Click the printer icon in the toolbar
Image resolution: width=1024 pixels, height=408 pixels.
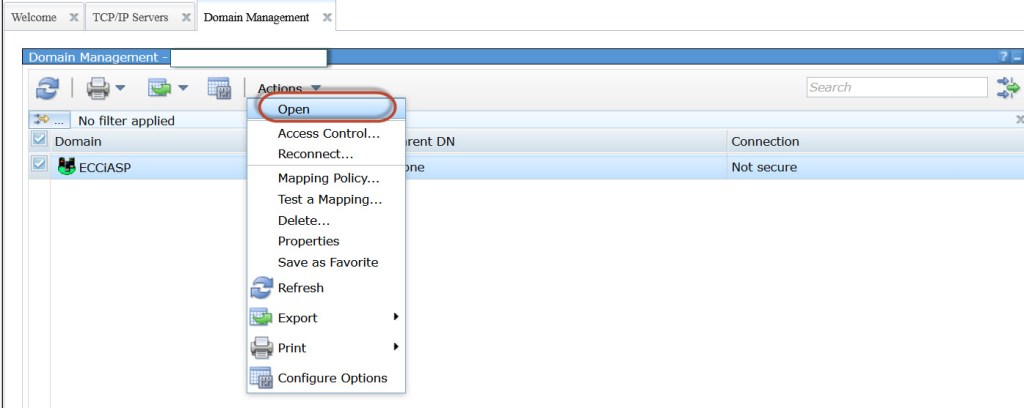98,89
